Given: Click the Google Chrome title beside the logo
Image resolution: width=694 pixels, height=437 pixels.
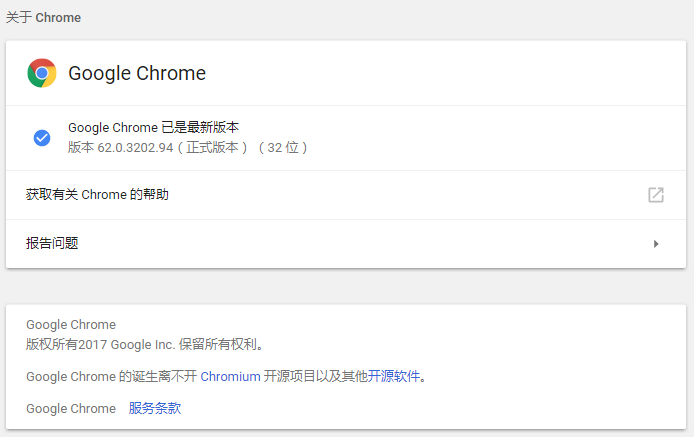Looking at the screenshot, I should (x=137, y=73).
